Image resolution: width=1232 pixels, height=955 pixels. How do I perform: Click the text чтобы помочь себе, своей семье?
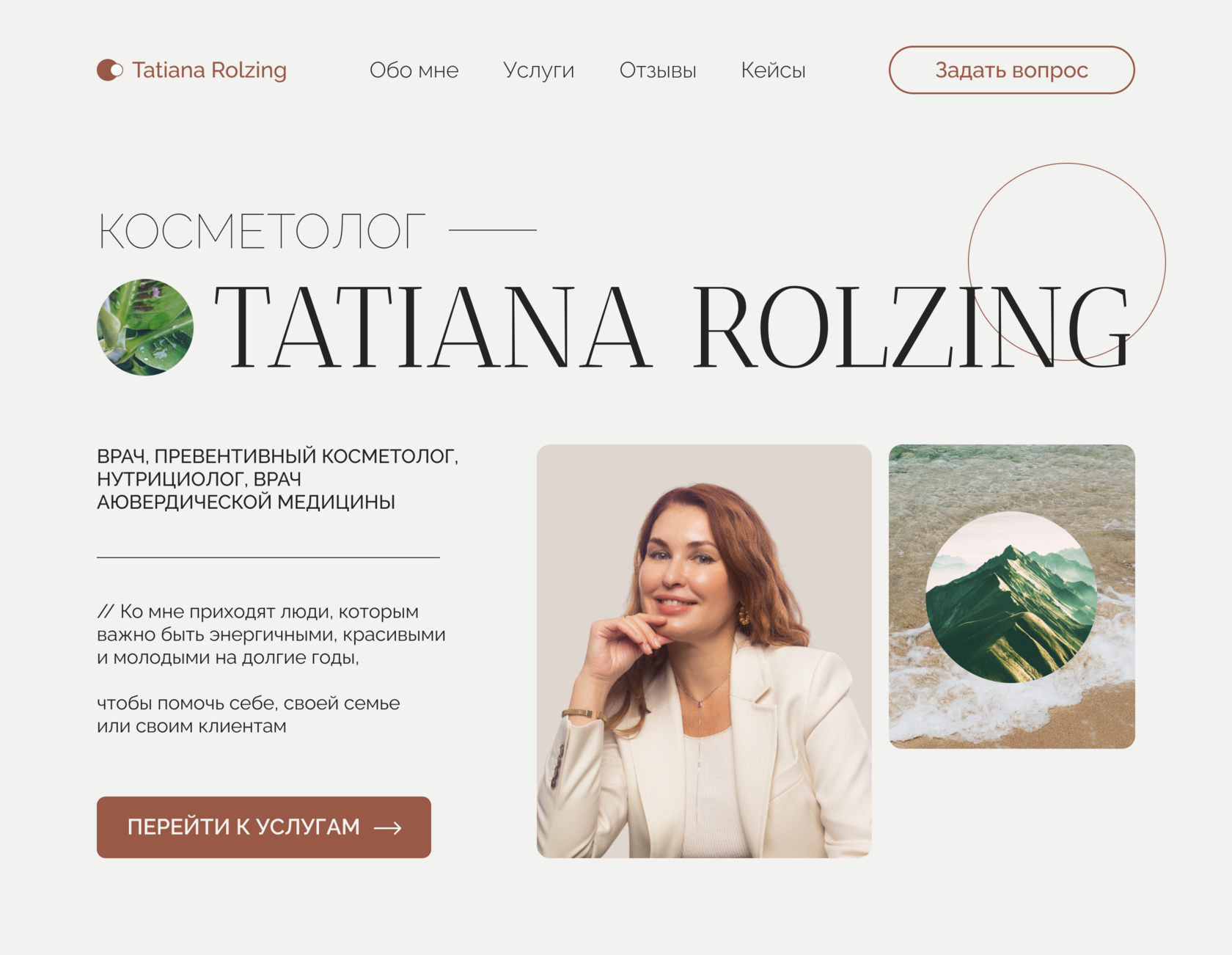pos(249,703)
